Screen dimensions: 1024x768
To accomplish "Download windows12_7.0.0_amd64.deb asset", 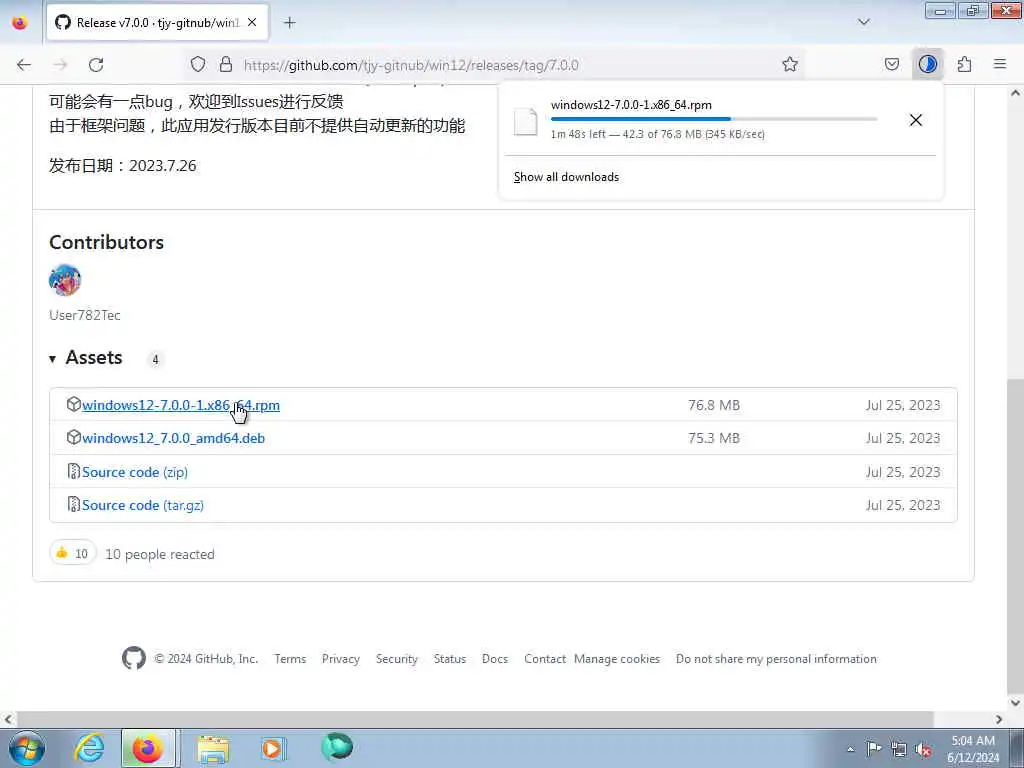I will pyautogui.click(x=174, y=438).
